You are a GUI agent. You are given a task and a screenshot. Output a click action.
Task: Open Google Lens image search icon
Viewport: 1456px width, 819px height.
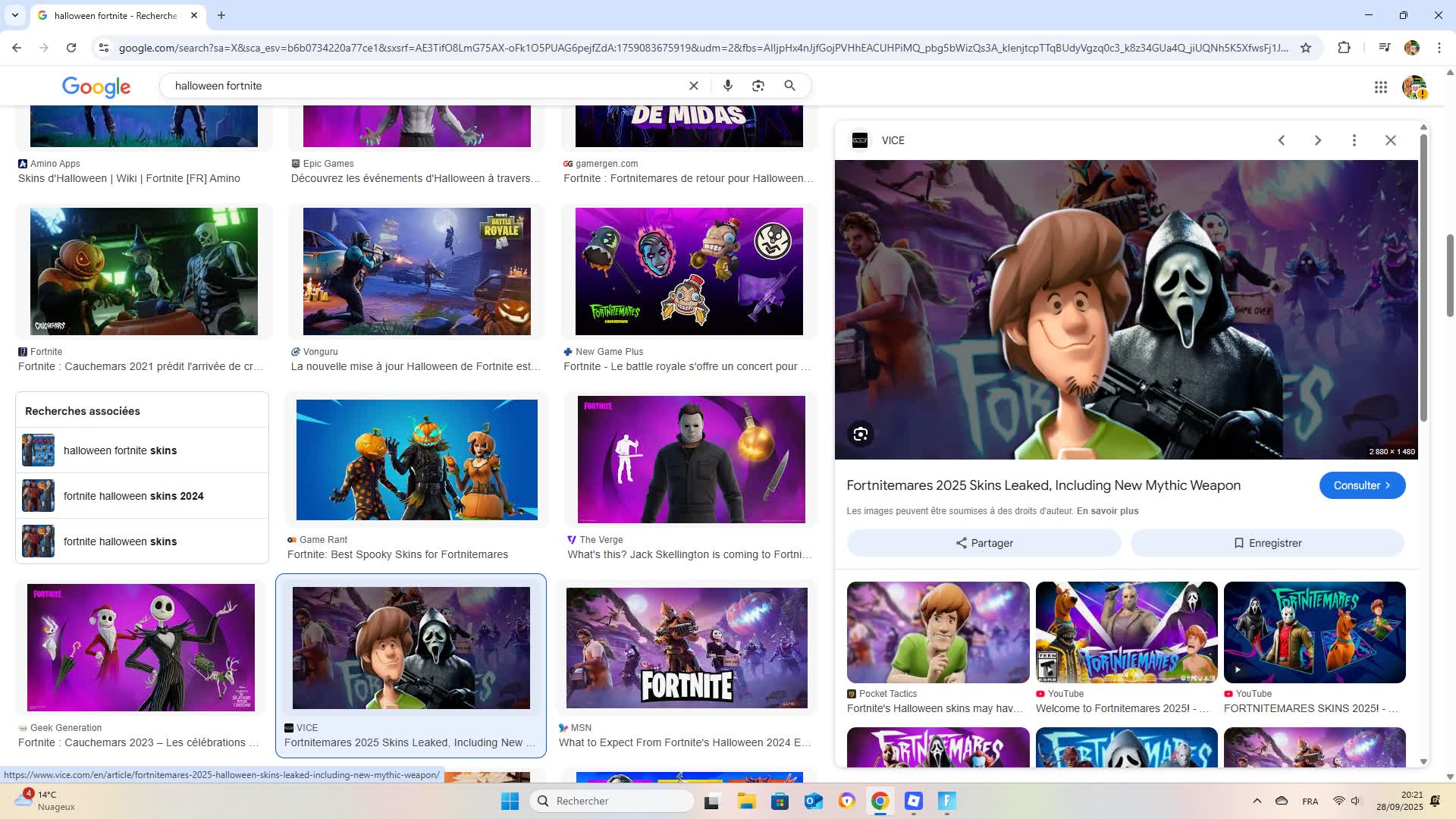pos(758,86)
